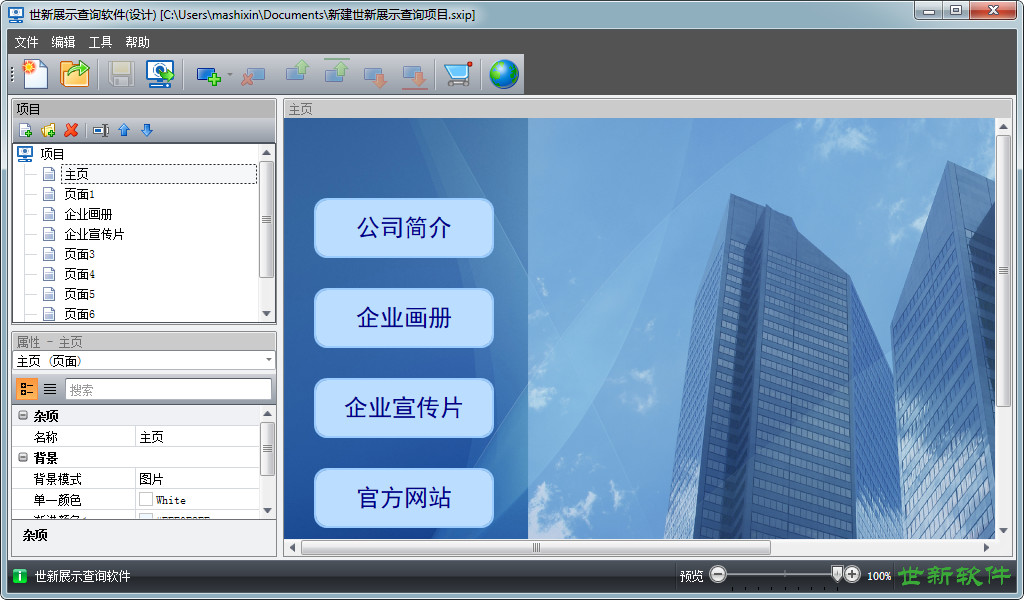Click the 公司简介 button on canvas
Screen dimensions: 1024x600
404,228
